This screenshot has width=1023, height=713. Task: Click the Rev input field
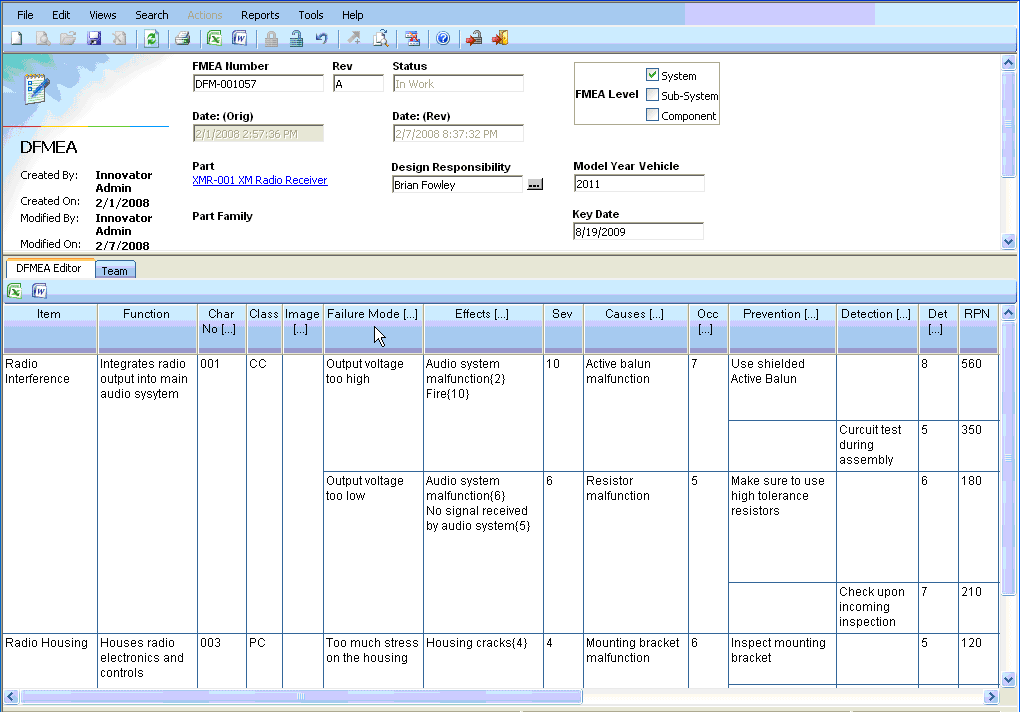pos(358,84)
